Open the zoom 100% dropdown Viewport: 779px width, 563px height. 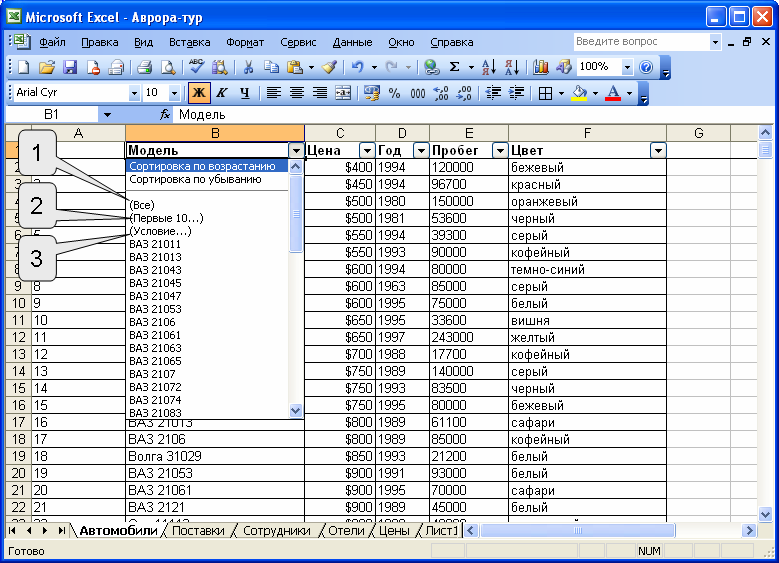(627, 67)
